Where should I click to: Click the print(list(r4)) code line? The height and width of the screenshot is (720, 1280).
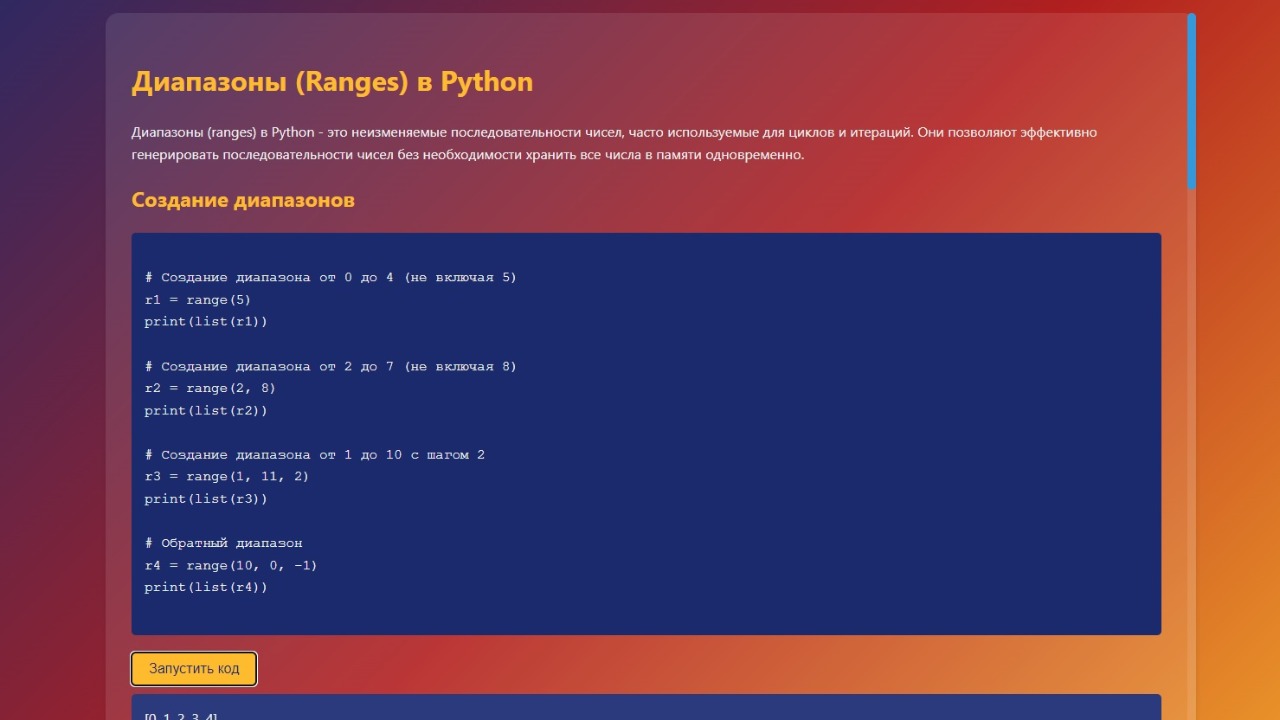[206, 587]
